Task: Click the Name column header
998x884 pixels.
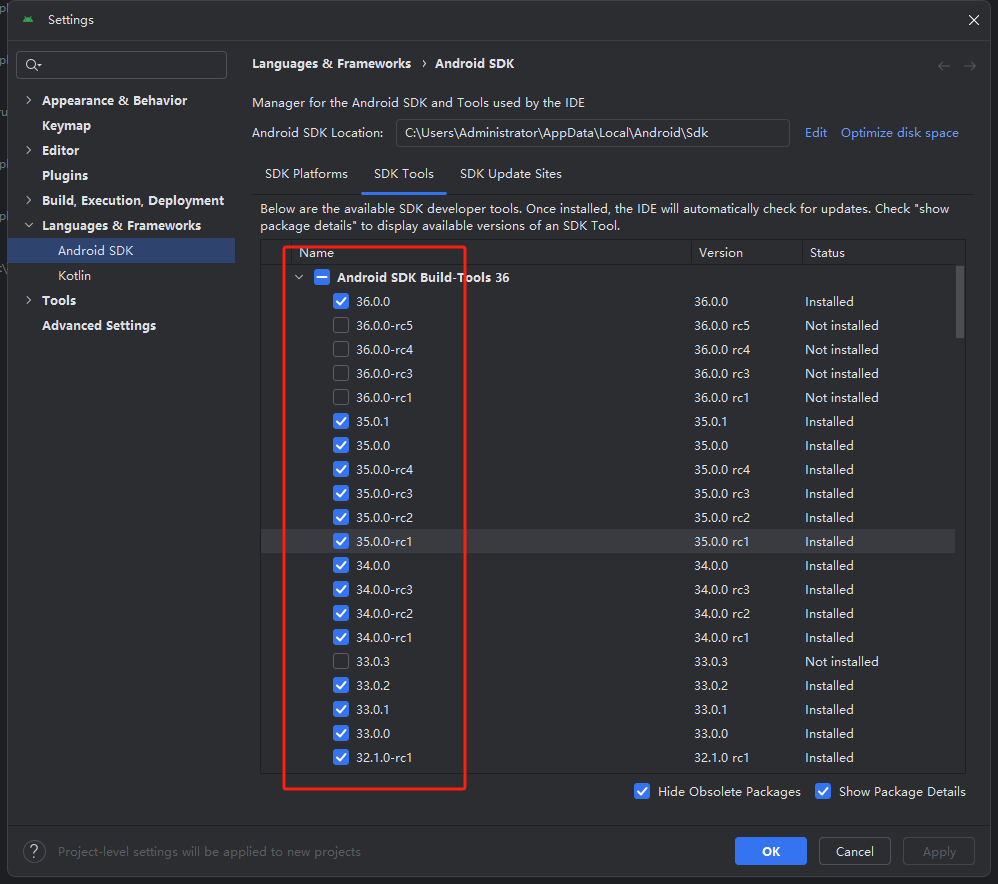Action: (491, 253)
